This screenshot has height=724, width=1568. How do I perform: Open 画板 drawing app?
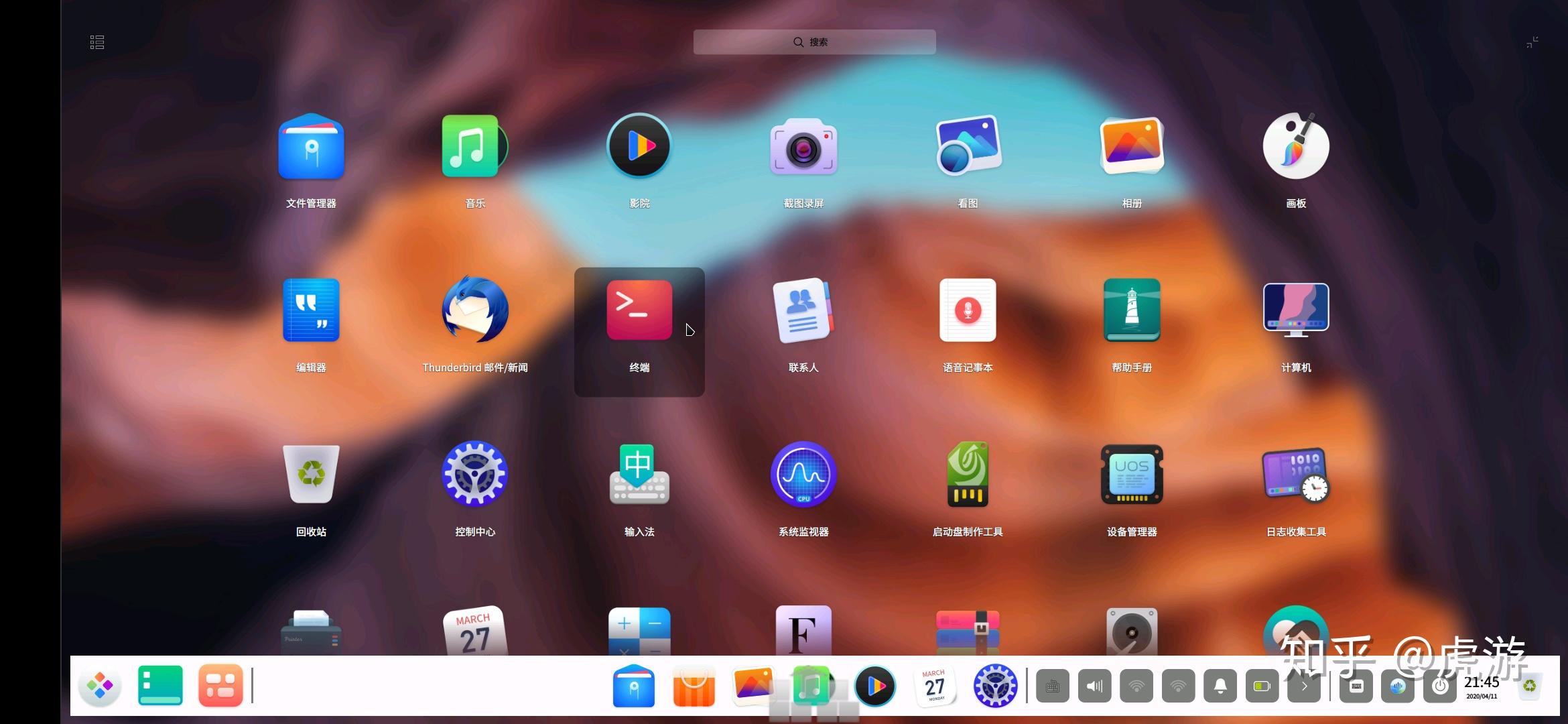1296,147
